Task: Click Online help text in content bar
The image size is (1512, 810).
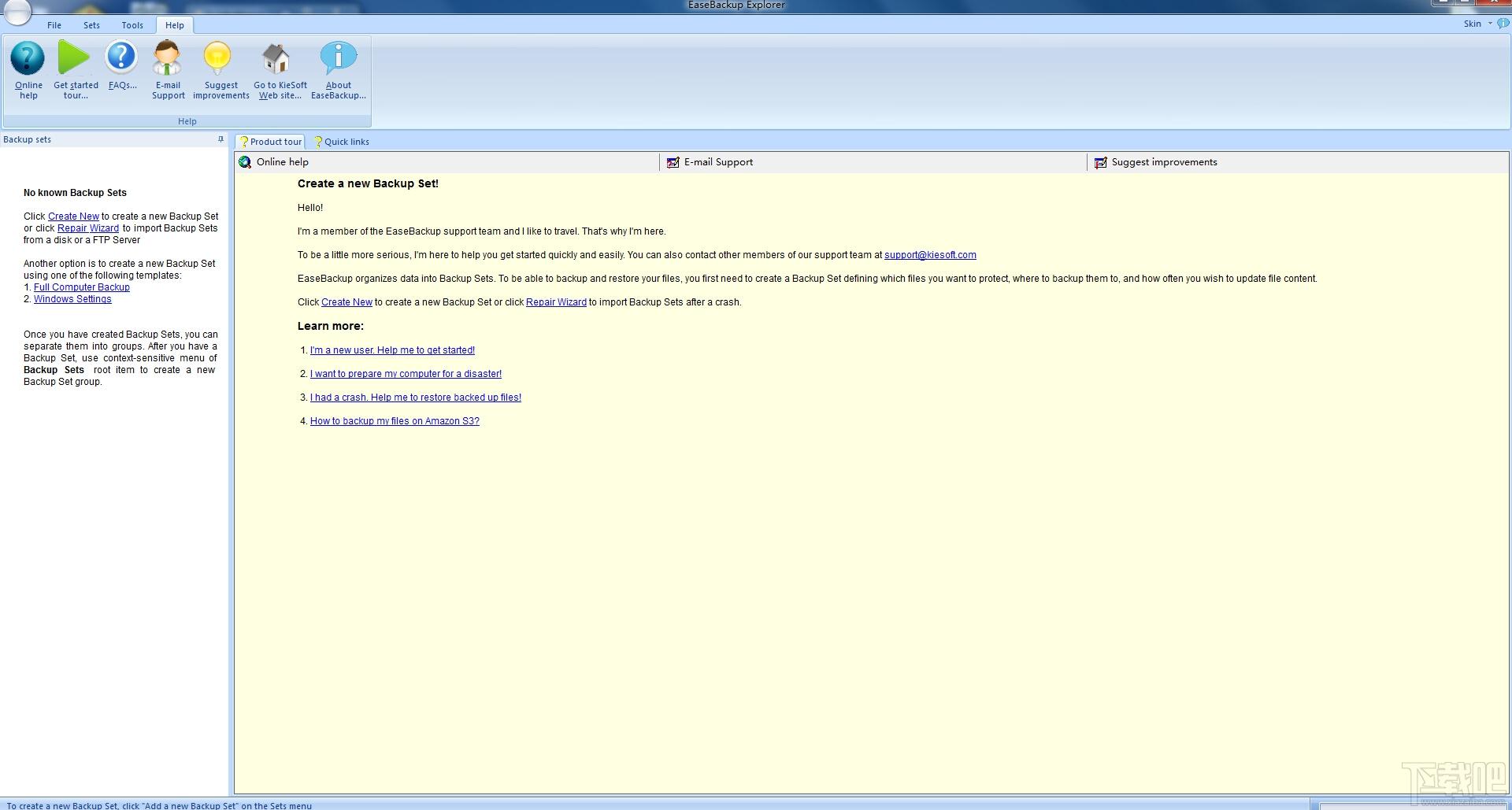Action: click(x=283, y=162)
